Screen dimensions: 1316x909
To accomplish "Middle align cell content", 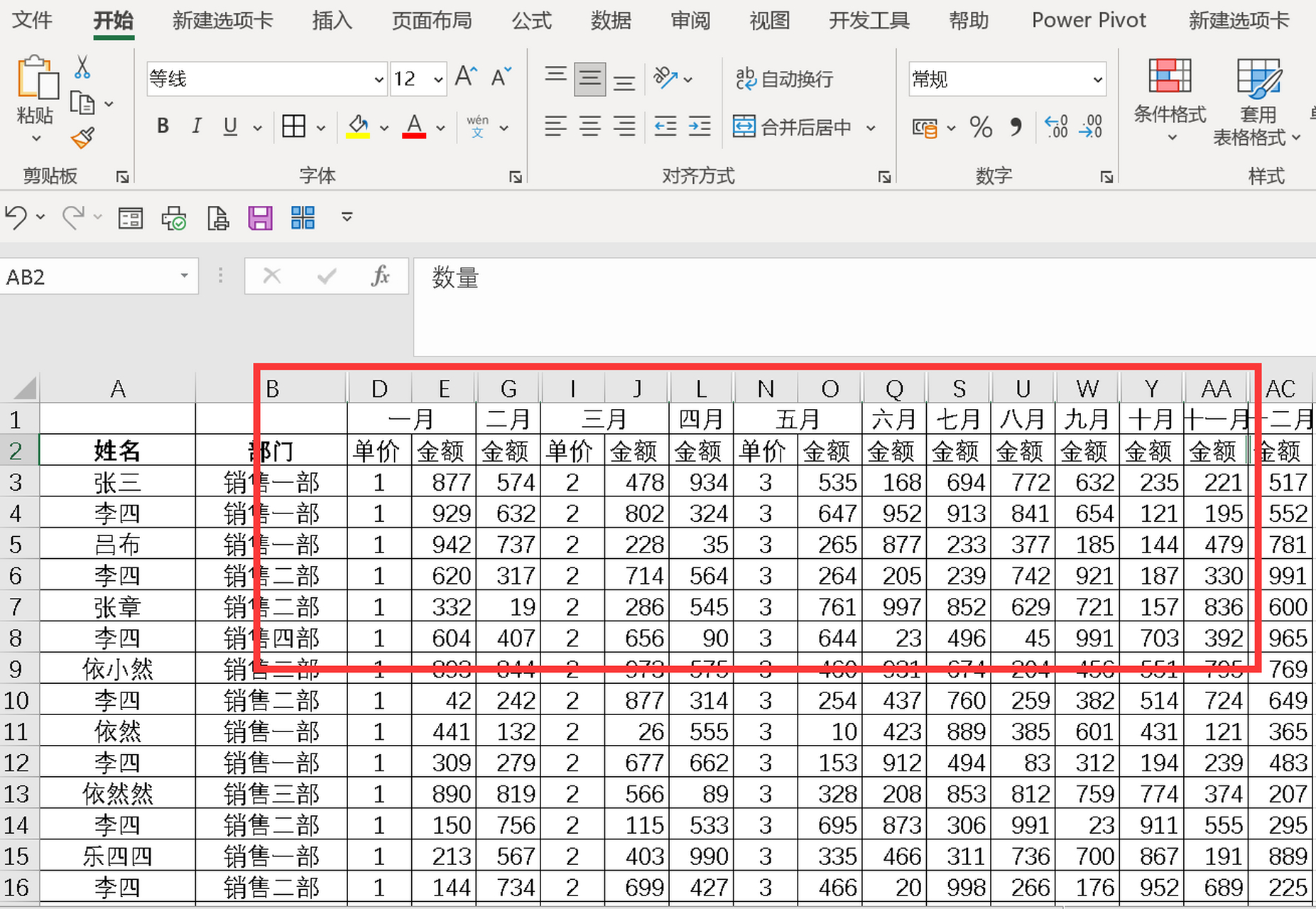I will click(589, 78).
